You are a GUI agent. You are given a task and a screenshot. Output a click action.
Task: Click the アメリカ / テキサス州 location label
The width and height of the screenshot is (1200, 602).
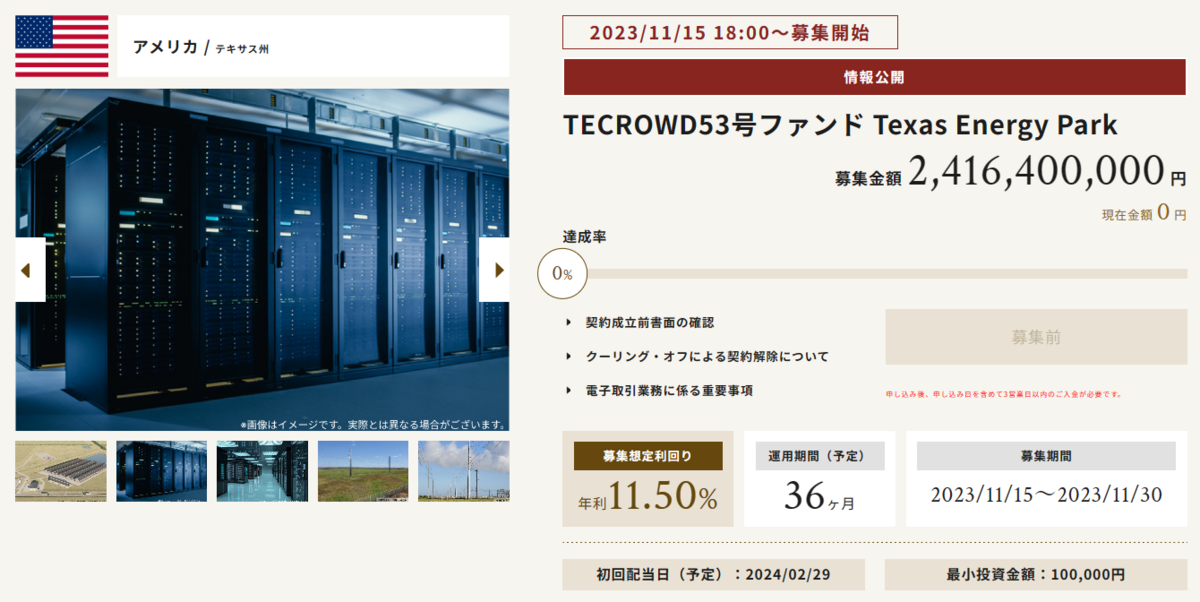[x=201, y=47]
